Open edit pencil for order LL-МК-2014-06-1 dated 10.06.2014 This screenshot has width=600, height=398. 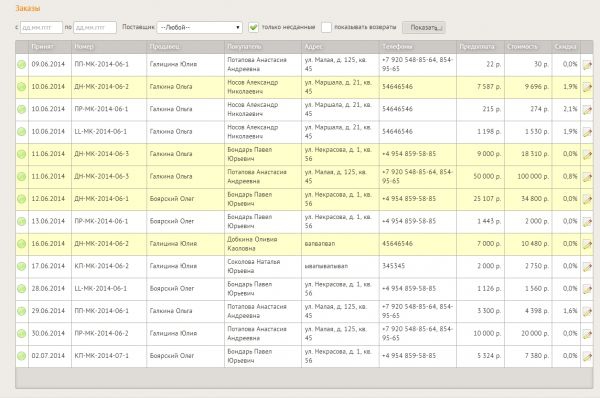(587, 132)
